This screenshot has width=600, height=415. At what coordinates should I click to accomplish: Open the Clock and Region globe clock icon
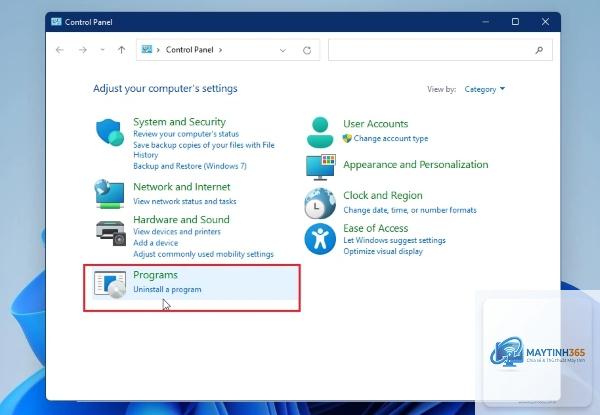(320, 204)
